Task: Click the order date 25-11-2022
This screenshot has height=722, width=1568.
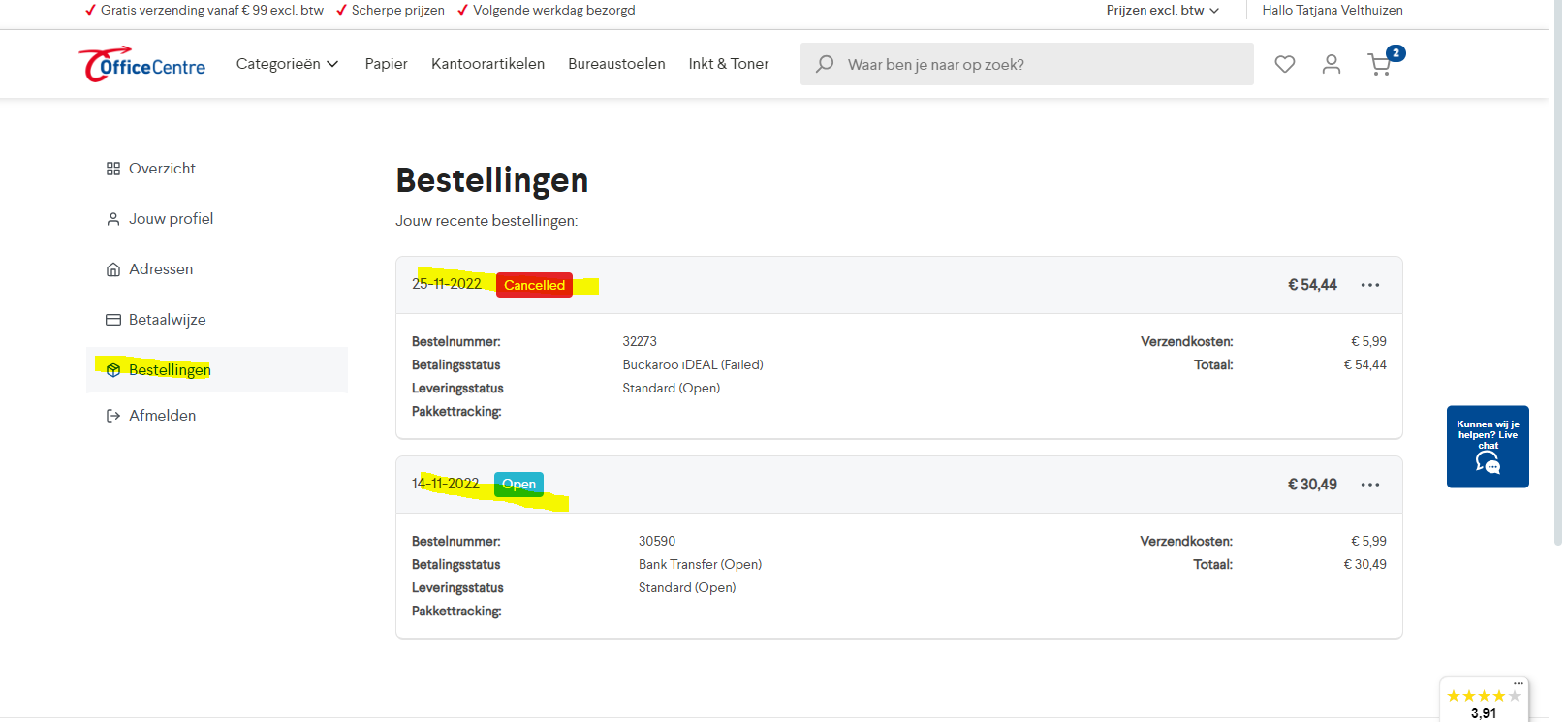Action: click(x=447, y=284)
